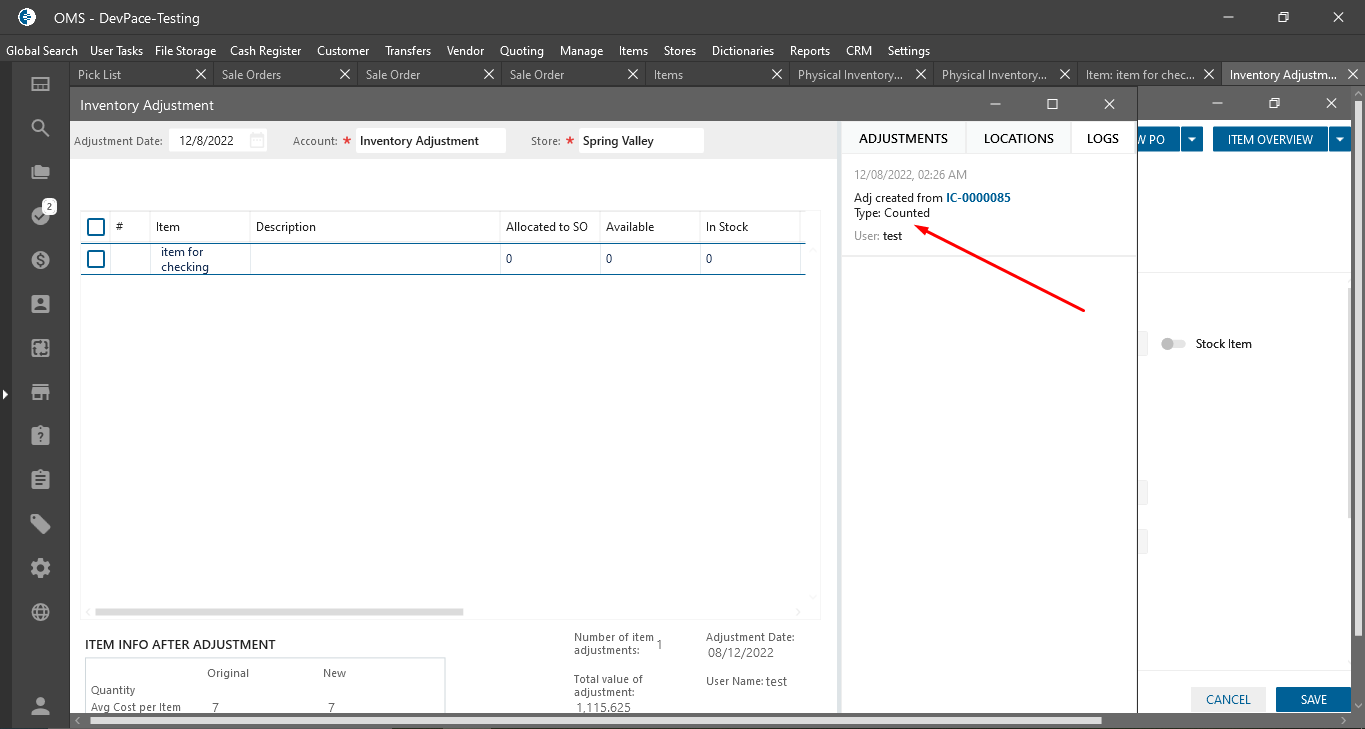Open file storage folder icon in sidebar
This screenshot has height=729, width=1365.
coord(40,172)
